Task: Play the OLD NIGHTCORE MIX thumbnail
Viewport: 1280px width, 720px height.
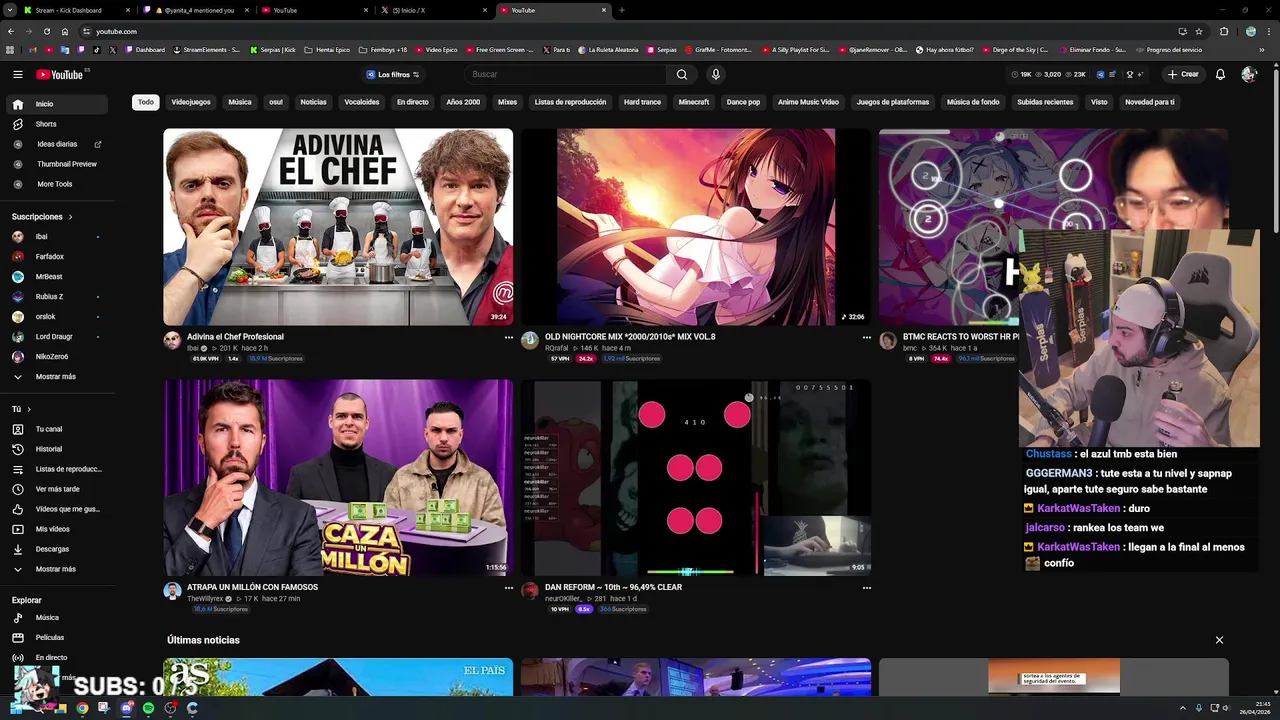Action: tap(696, 227)
